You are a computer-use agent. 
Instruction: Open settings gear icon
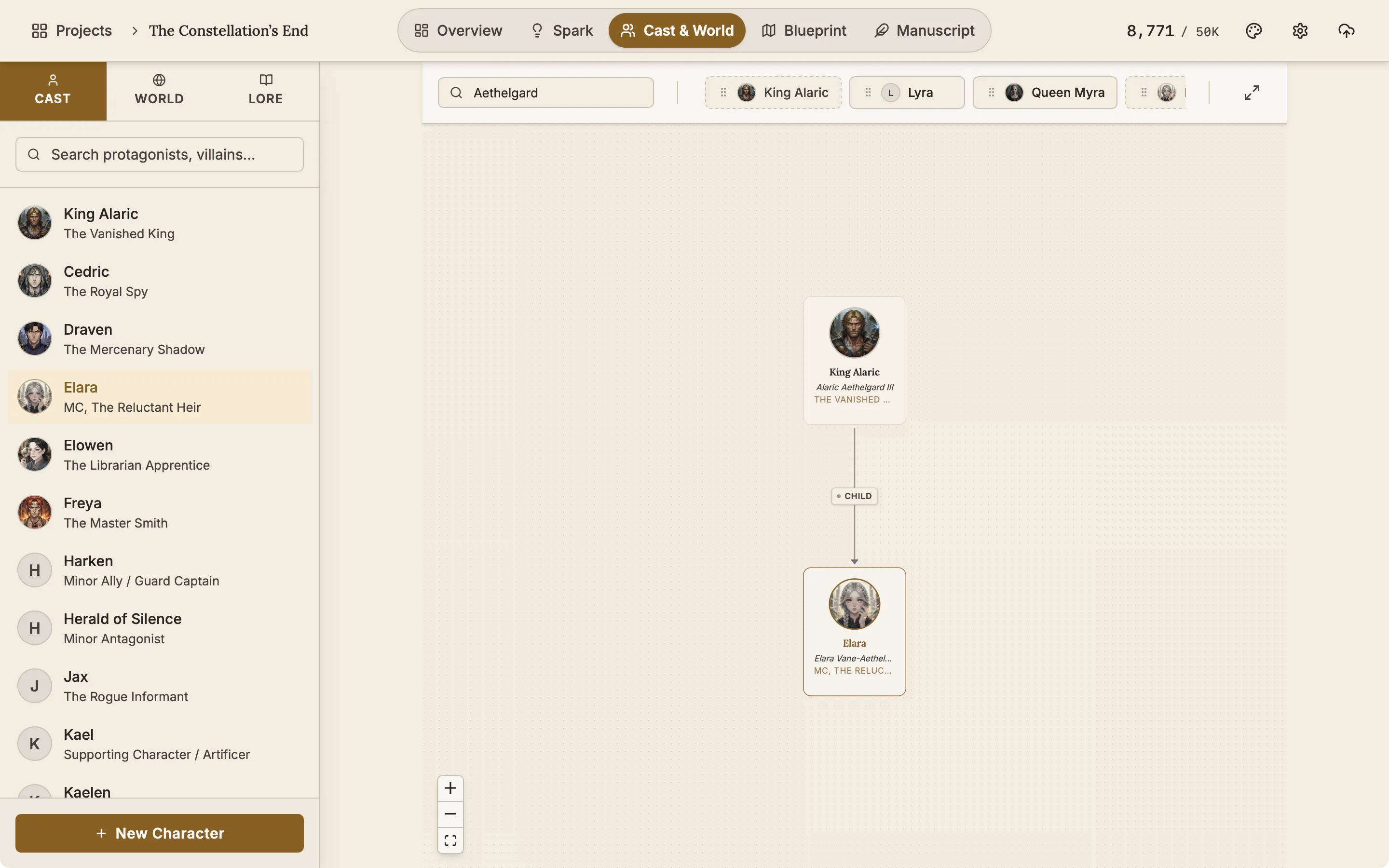point(1300,30)
